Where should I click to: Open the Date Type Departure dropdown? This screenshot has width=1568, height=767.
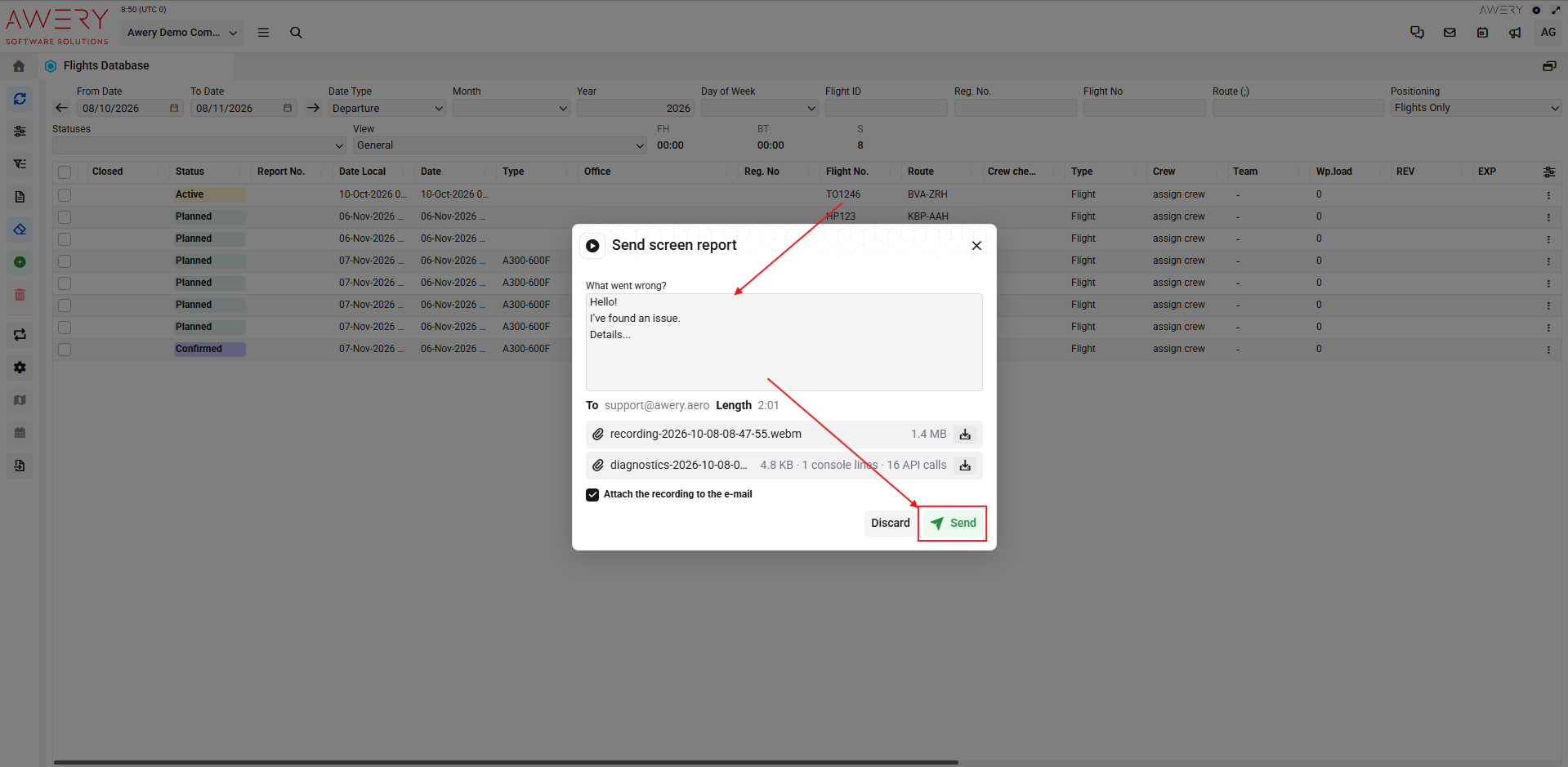[x=387, y=109]
